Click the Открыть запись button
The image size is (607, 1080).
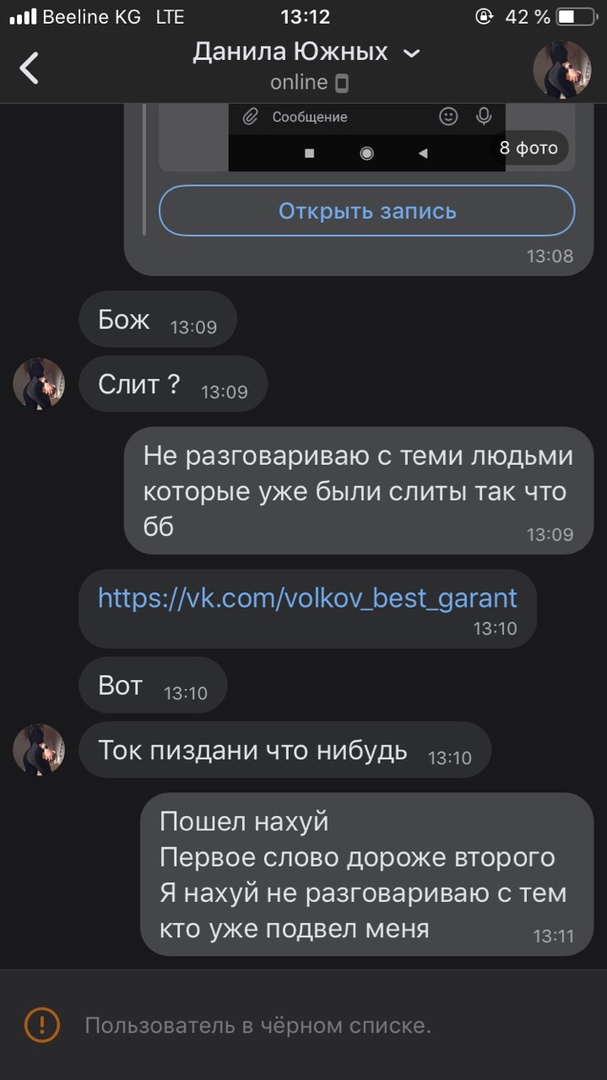[x=367, y=211]
